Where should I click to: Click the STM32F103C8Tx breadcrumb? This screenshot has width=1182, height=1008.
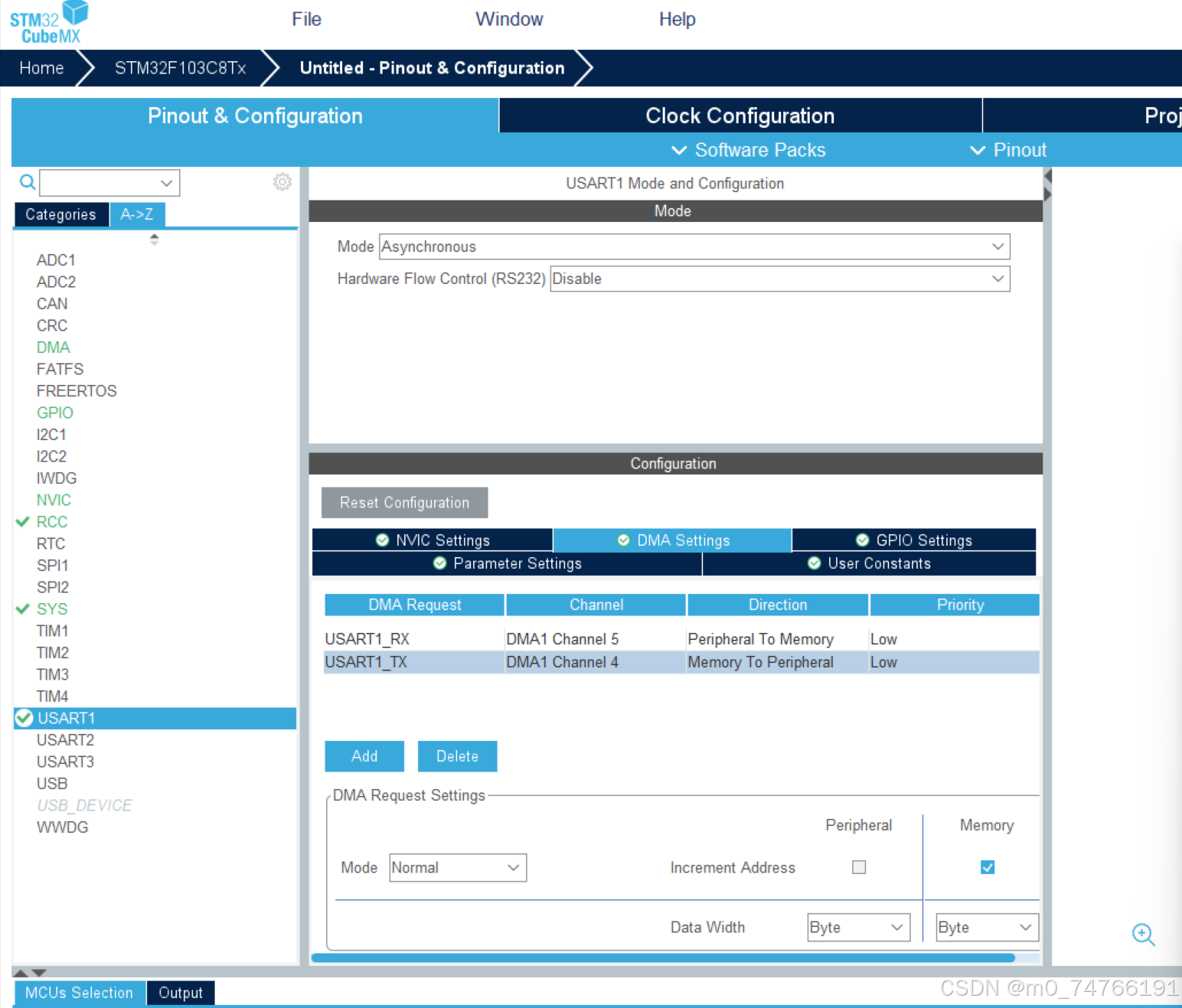(181, 68)
